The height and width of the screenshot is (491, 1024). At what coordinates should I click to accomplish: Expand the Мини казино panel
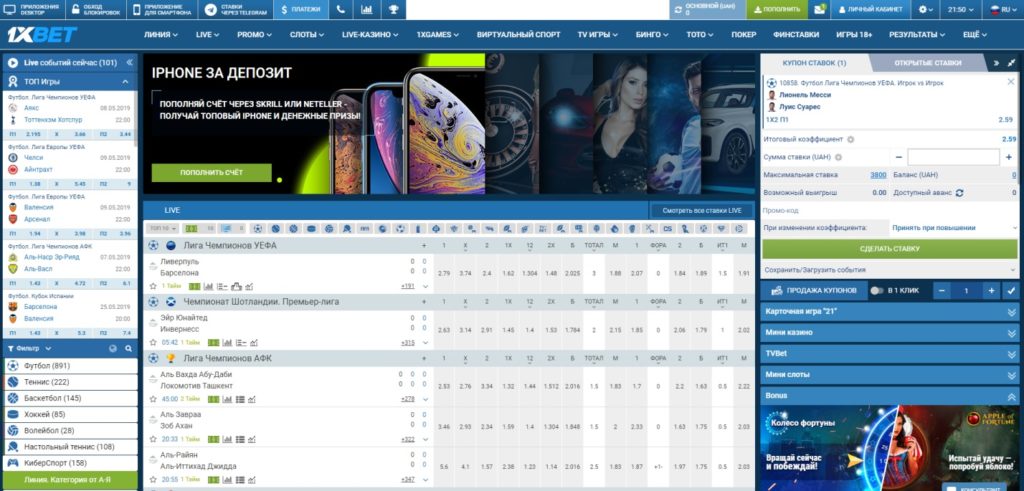889,333
